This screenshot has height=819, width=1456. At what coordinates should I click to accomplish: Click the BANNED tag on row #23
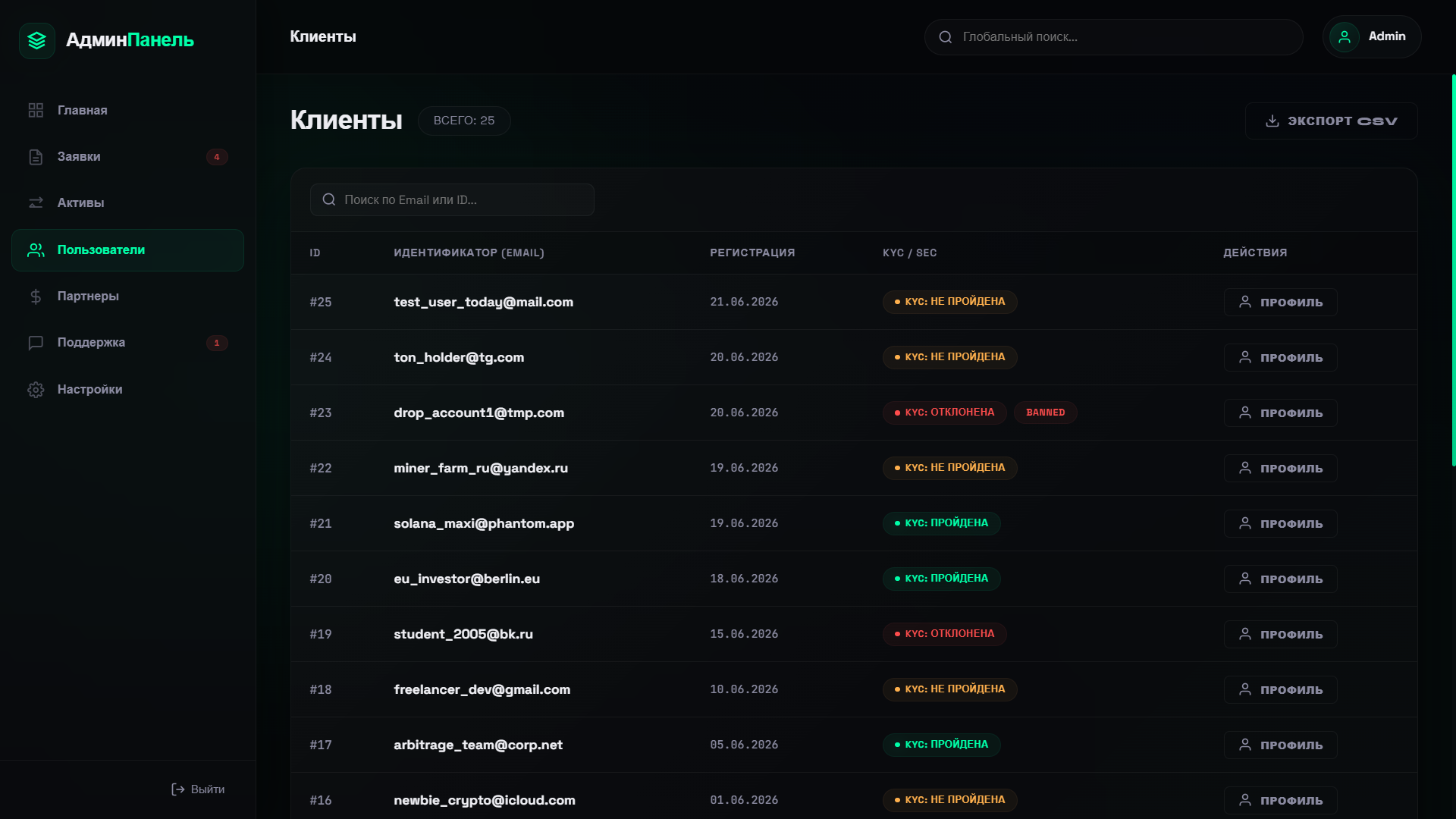(1046, 413)
